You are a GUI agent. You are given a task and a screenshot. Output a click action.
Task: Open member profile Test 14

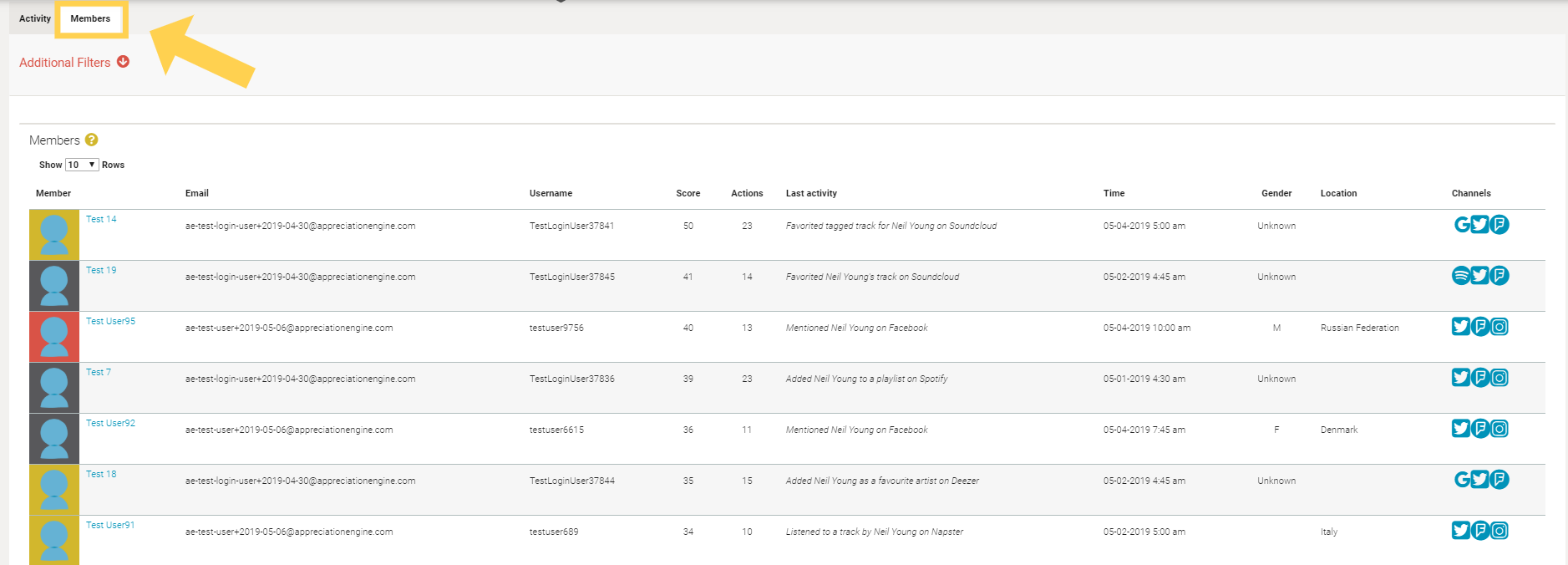pos(101,219)
